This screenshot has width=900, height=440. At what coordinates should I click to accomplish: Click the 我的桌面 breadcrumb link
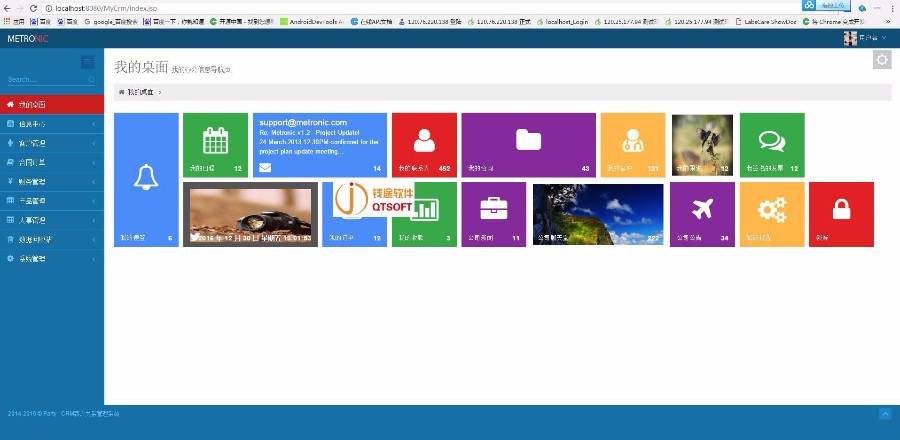pos(140,92)
